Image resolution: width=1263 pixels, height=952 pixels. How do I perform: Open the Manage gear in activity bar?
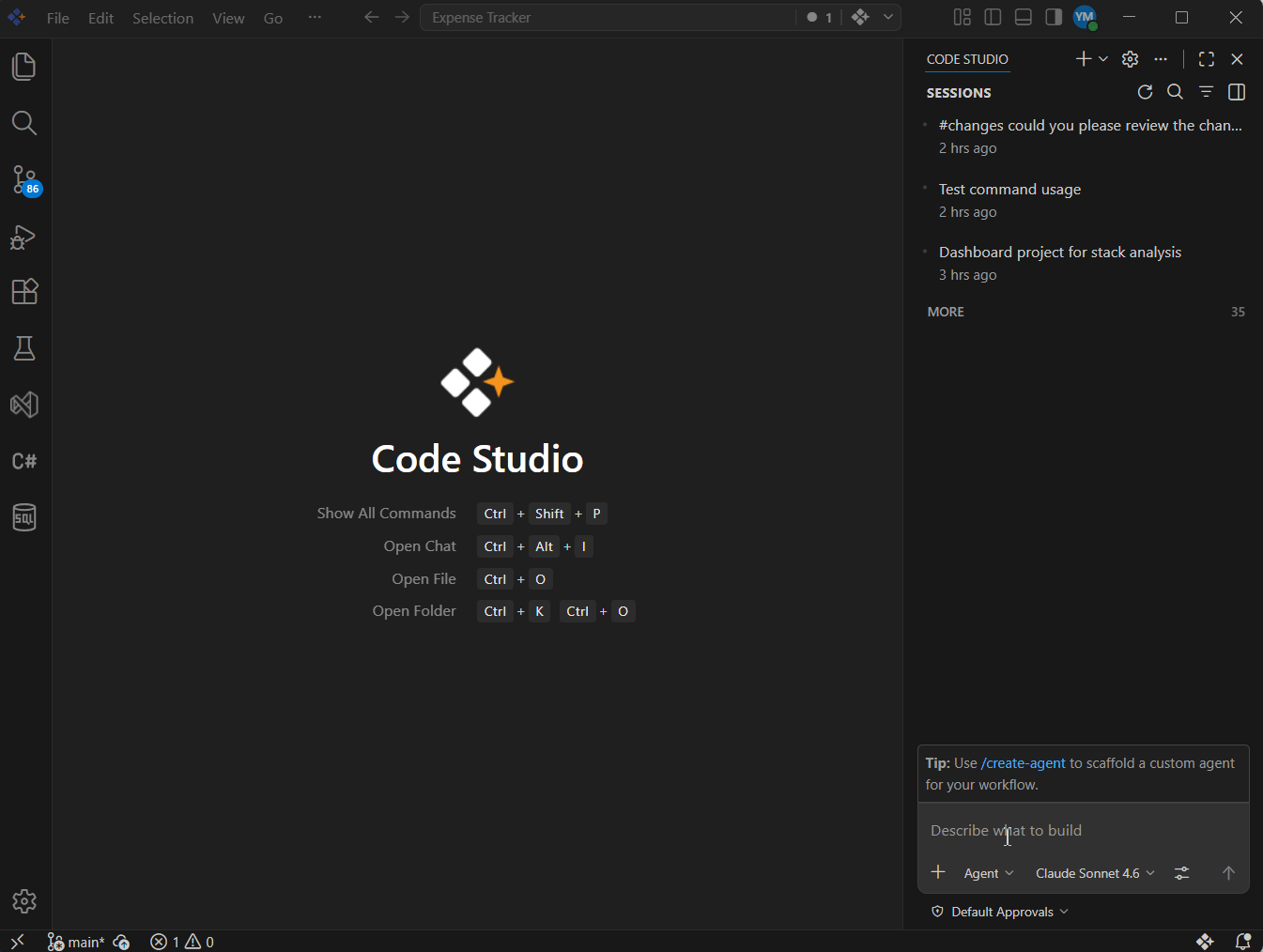24,901
